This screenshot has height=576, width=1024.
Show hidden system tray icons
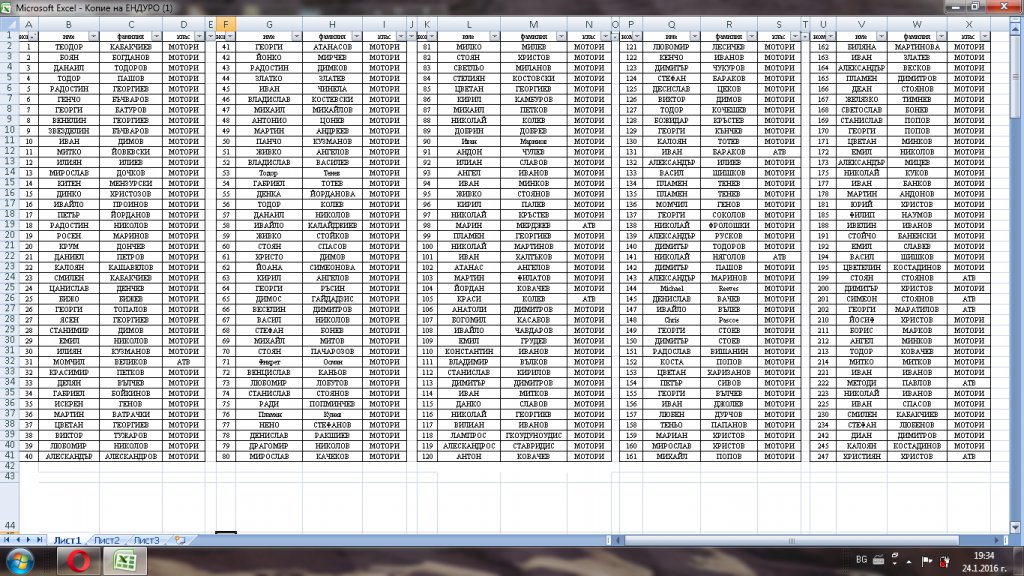point(908,562)
